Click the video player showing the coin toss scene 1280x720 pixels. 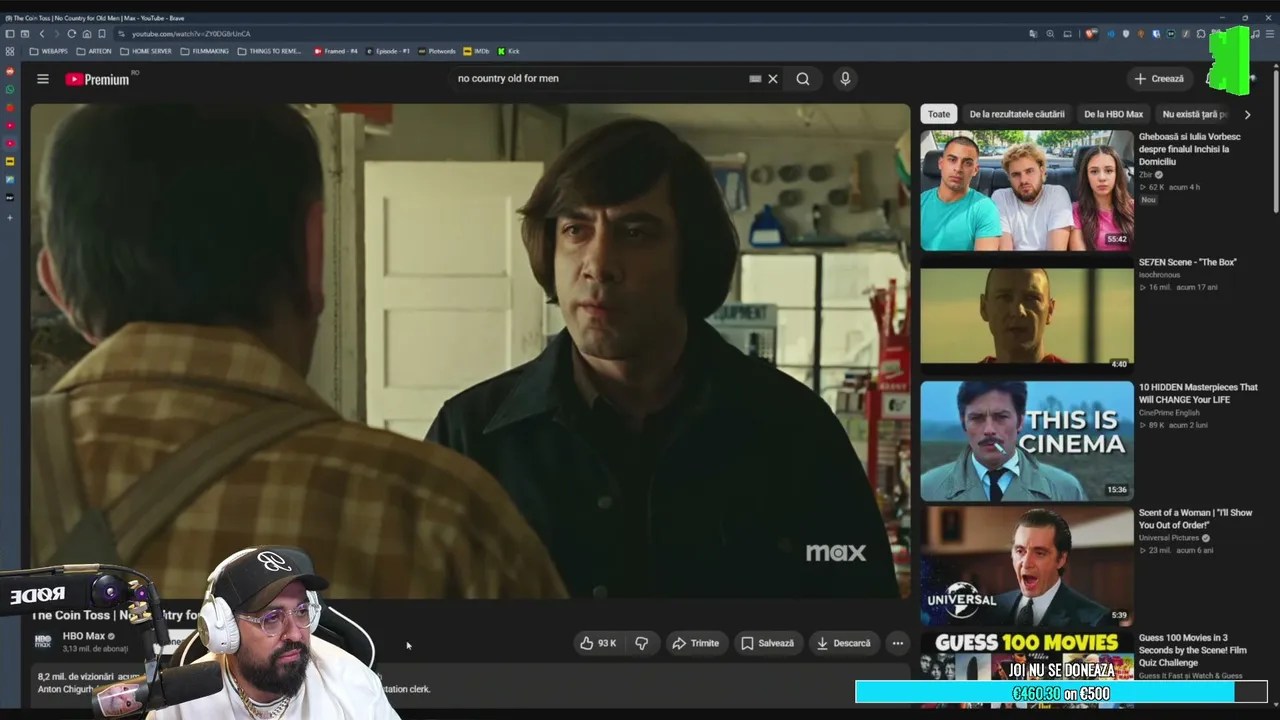(x=470, y=350)
